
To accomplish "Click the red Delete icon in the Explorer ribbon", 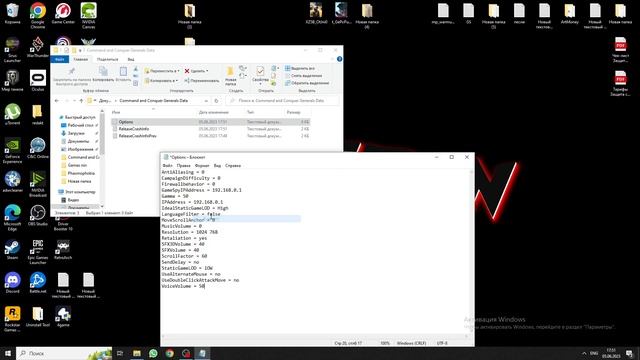I will click(x=187, y=71).
